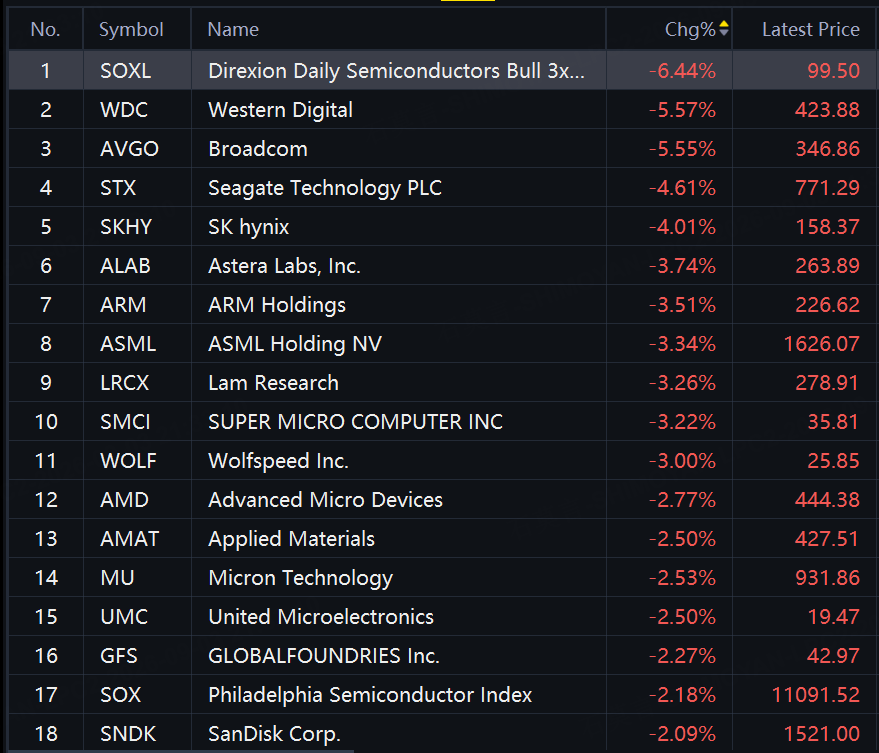Click the horizontal scrollbar at the bottom
879x753 pixels.
181,751
